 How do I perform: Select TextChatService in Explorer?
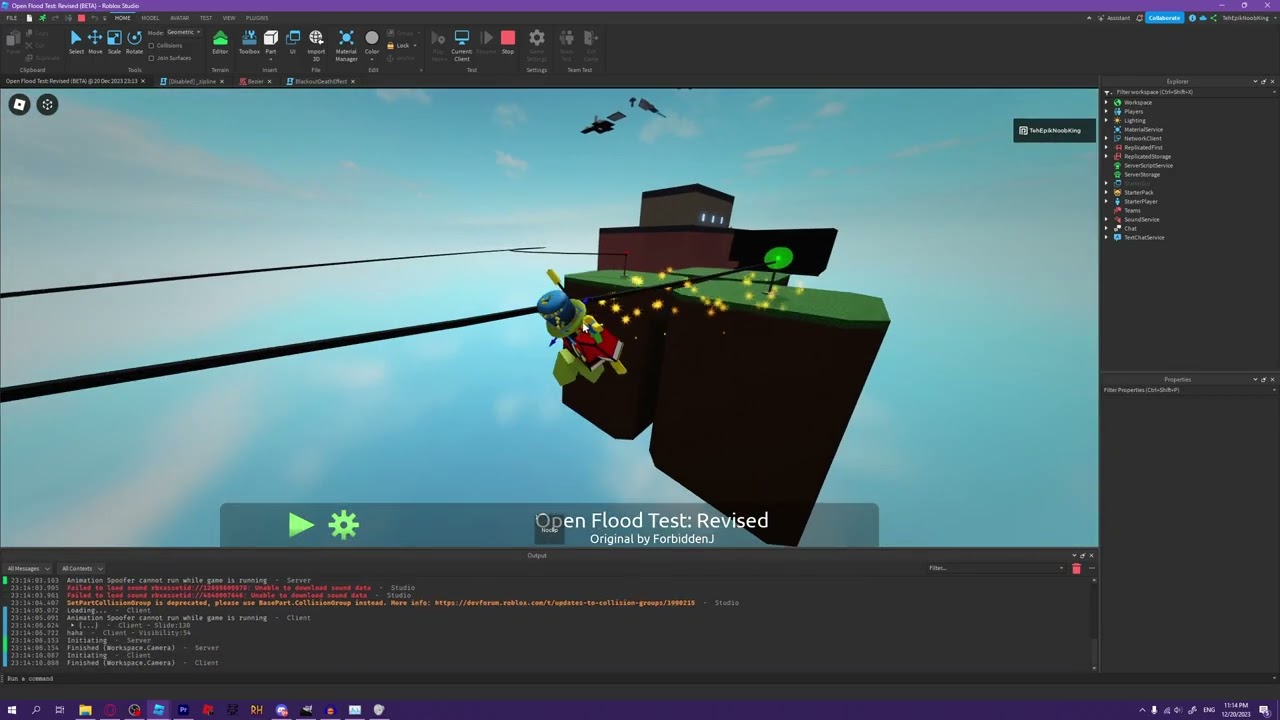(1144, 237)
